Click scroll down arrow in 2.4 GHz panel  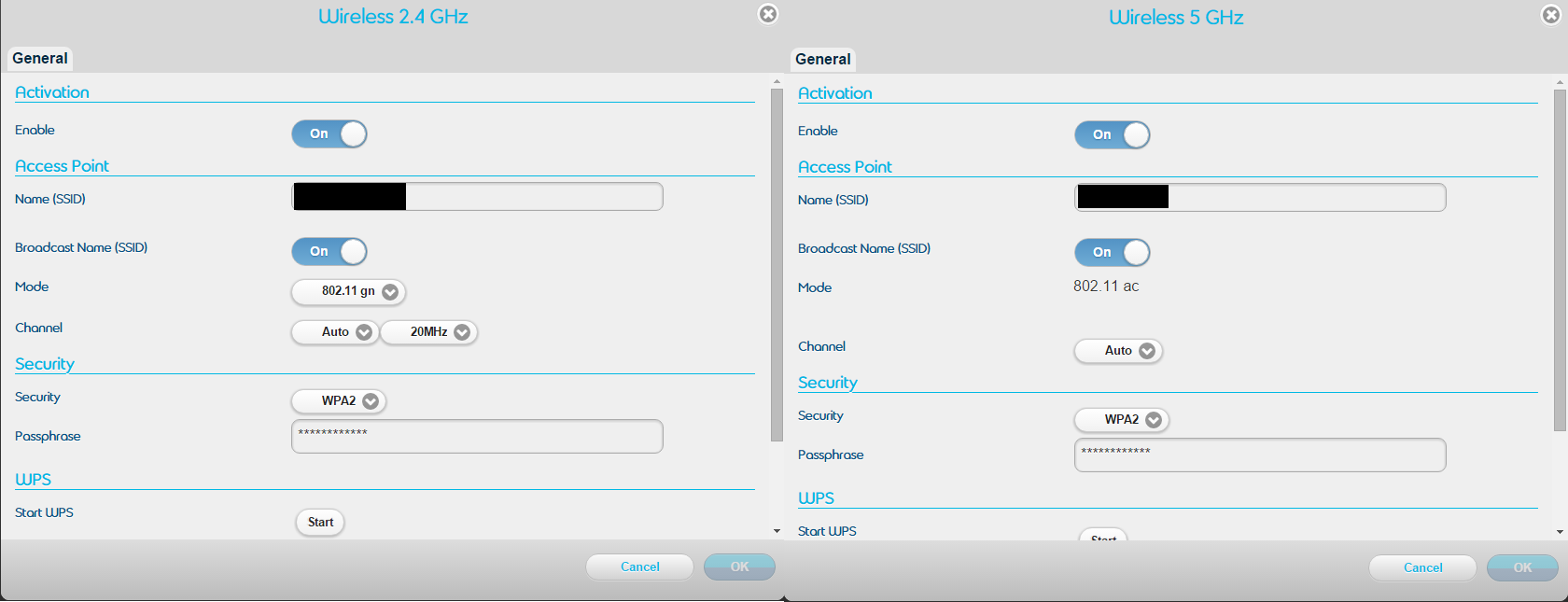777,531
